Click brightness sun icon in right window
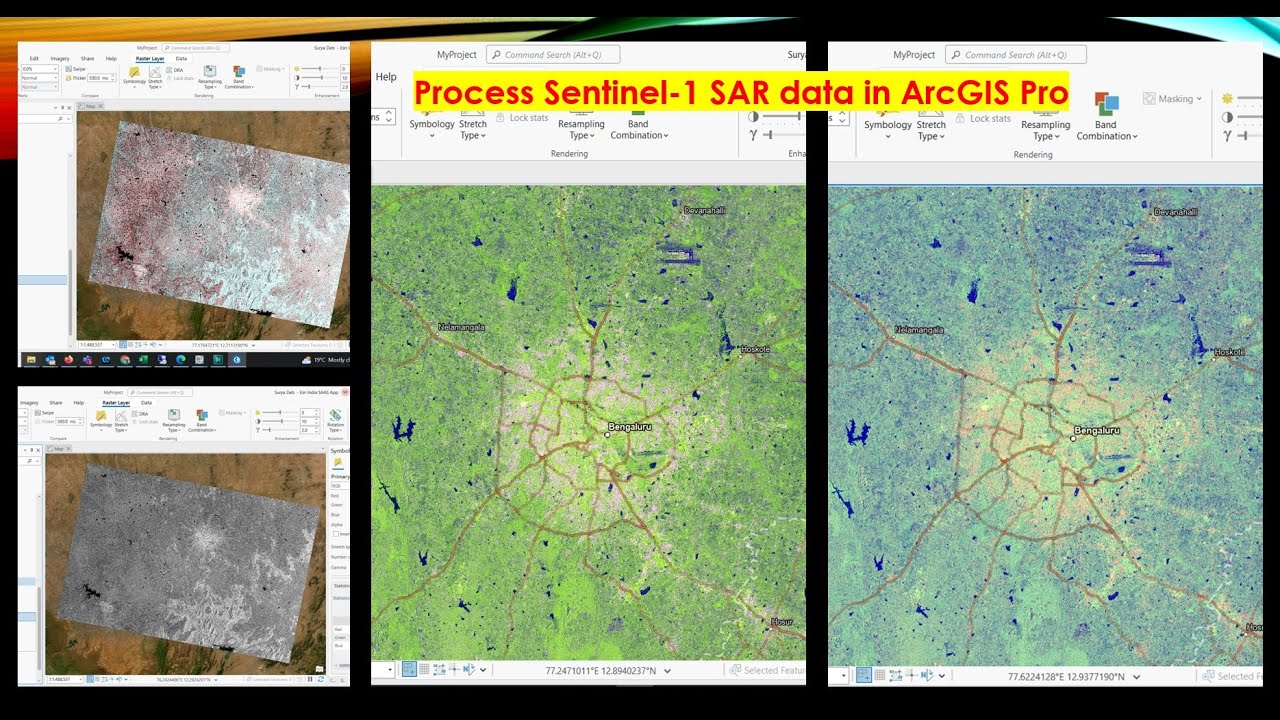Screen dimensions: 1280x720 (x=1228, y=98)
